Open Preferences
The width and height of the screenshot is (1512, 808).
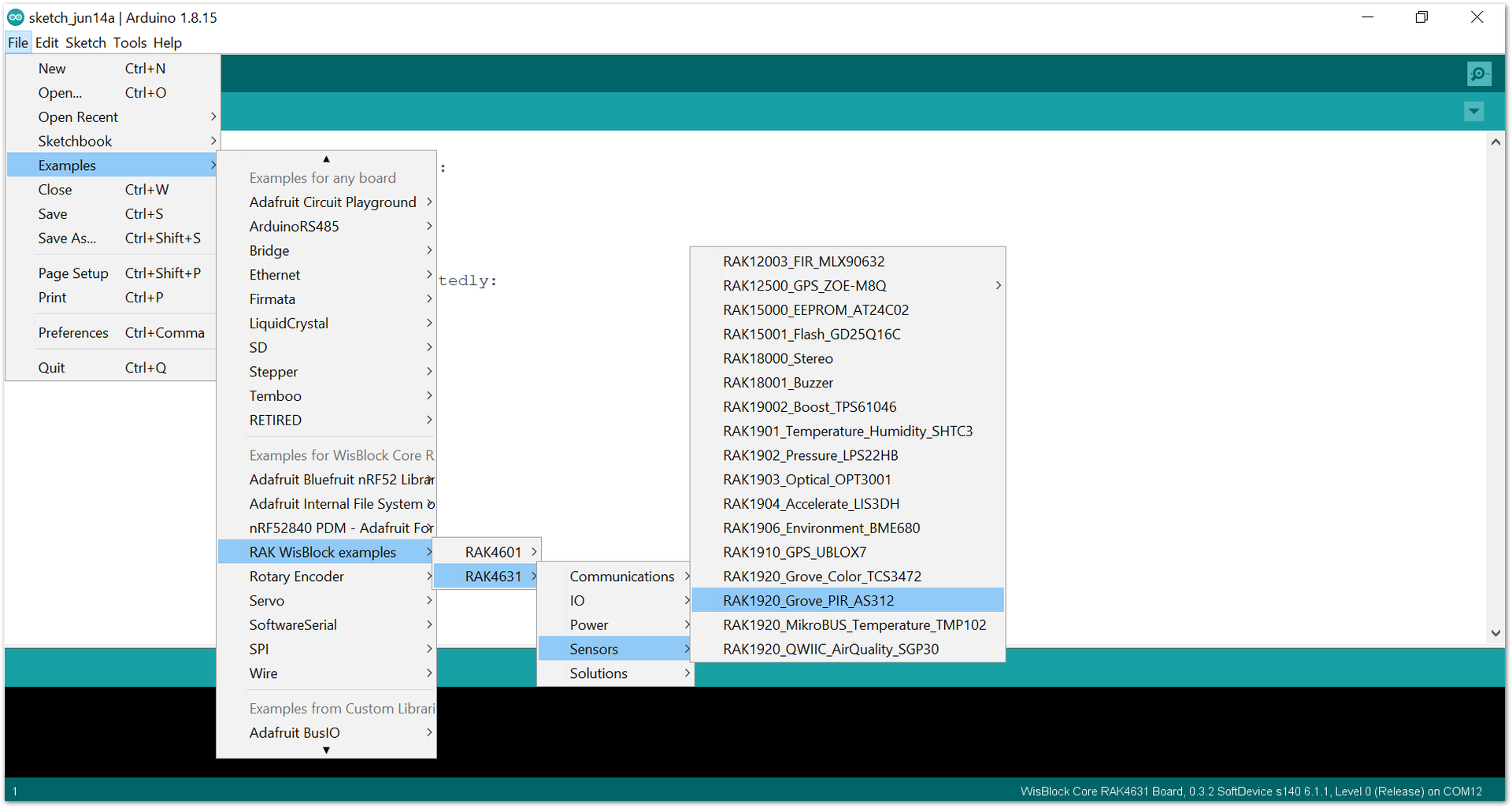click(x=112, y=333)
